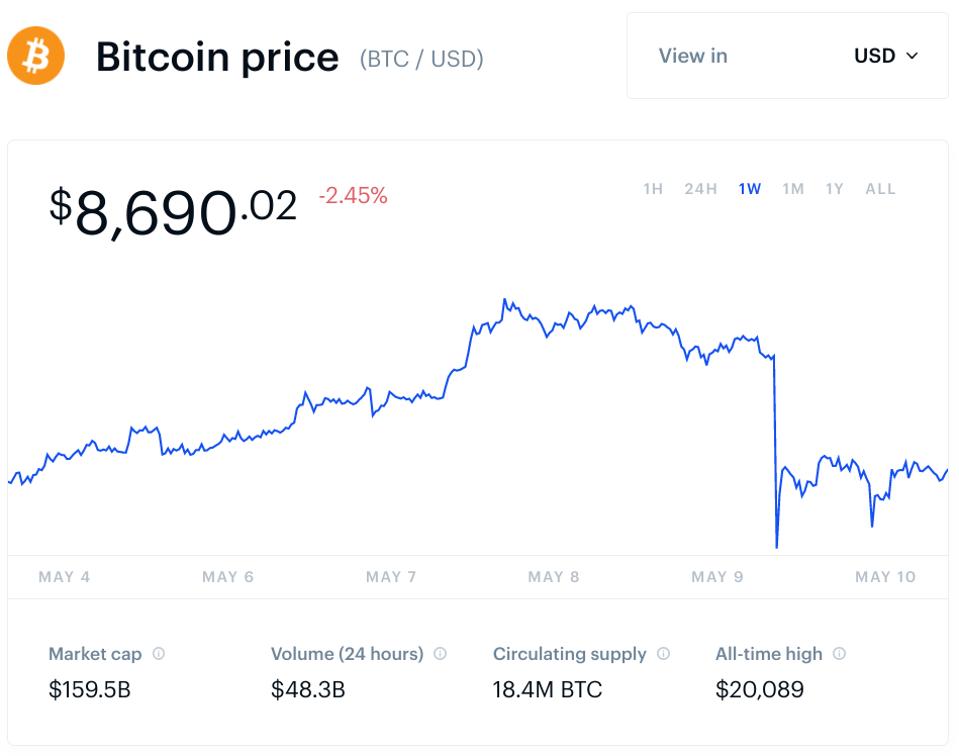Show the 1Y price chart
959x756 pixels.
(834, 189)
